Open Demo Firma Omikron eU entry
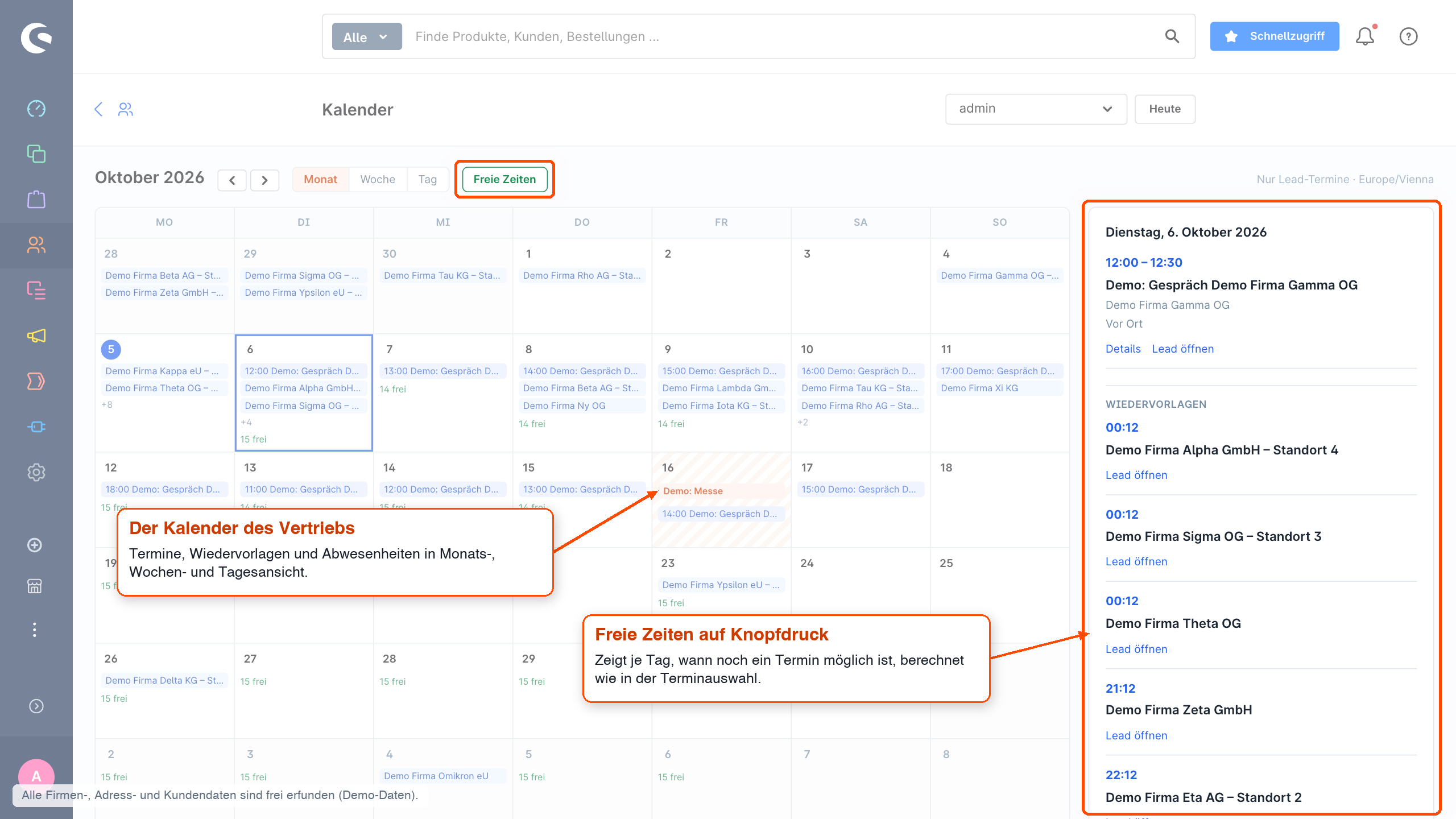The image size is (1456, 819). click(442, 776)
